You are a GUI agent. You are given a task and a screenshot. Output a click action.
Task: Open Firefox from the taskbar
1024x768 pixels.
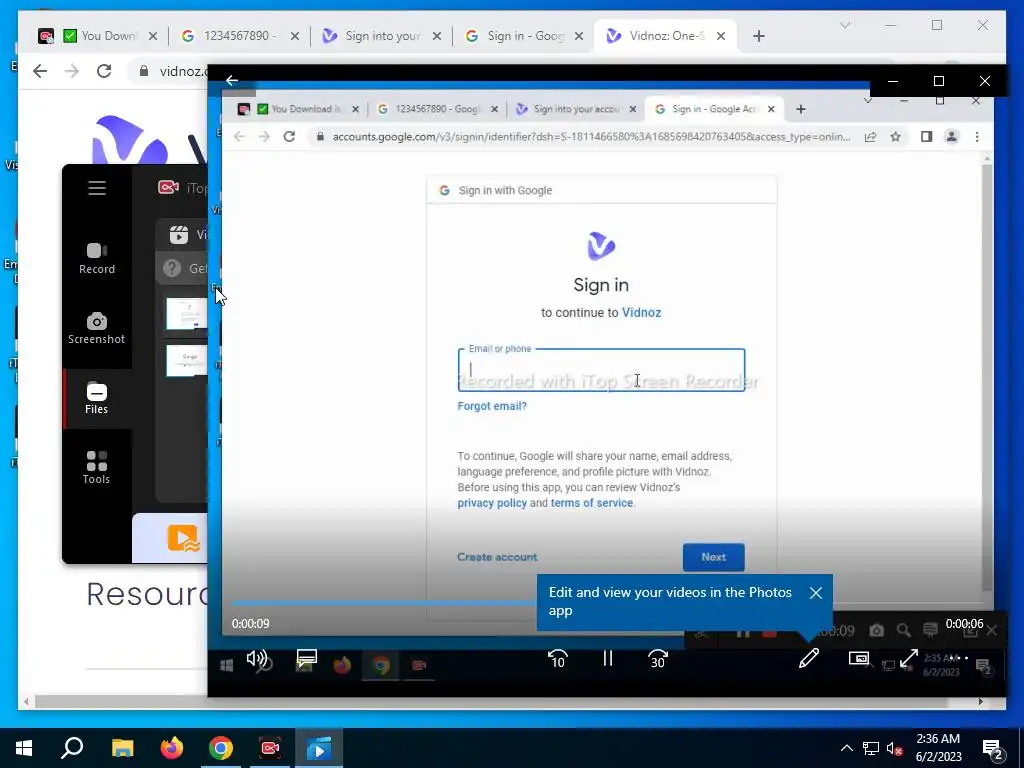[172, 748]
